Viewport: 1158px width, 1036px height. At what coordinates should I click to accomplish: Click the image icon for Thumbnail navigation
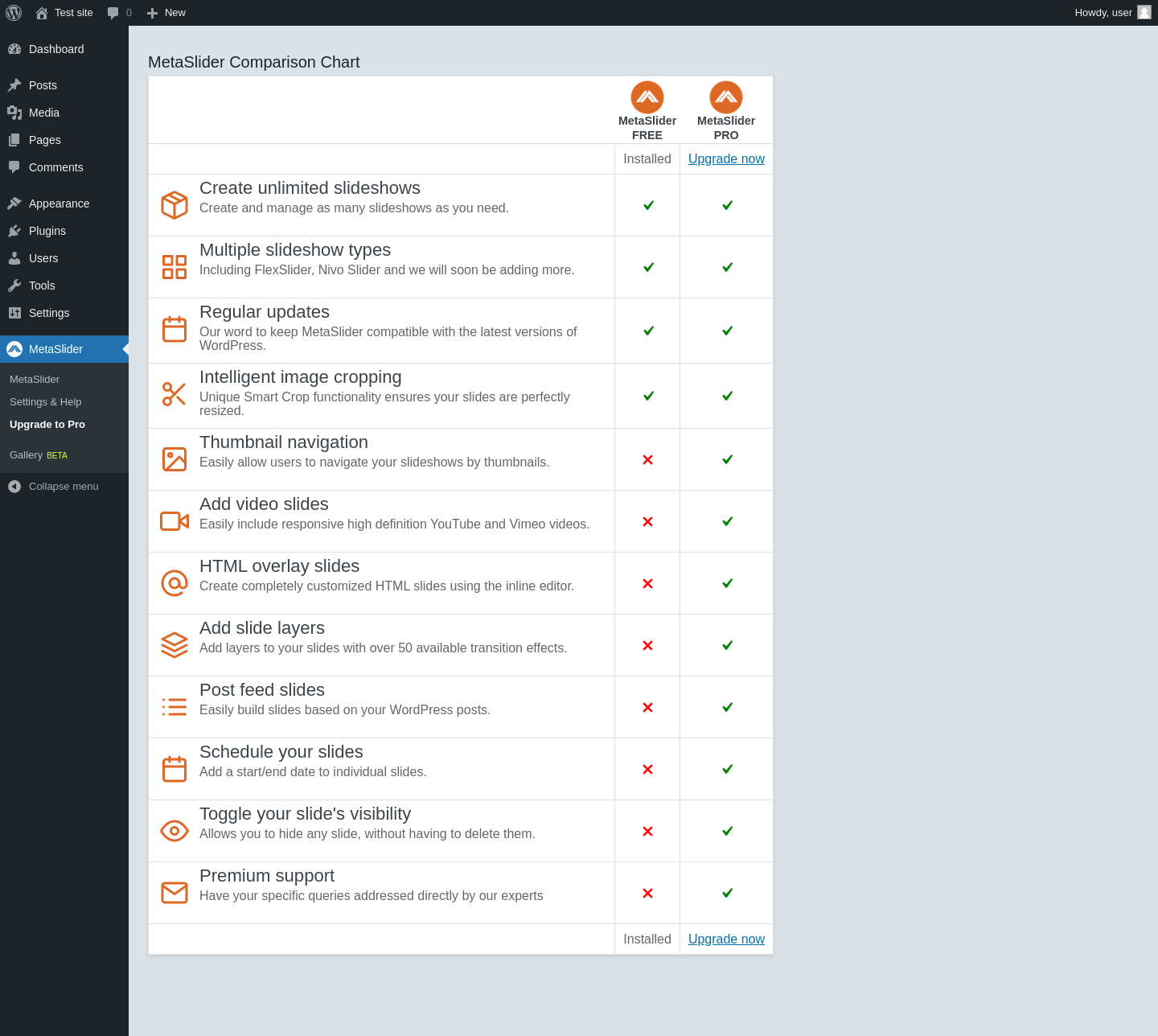pyautogui.click(x=175, y=459)
